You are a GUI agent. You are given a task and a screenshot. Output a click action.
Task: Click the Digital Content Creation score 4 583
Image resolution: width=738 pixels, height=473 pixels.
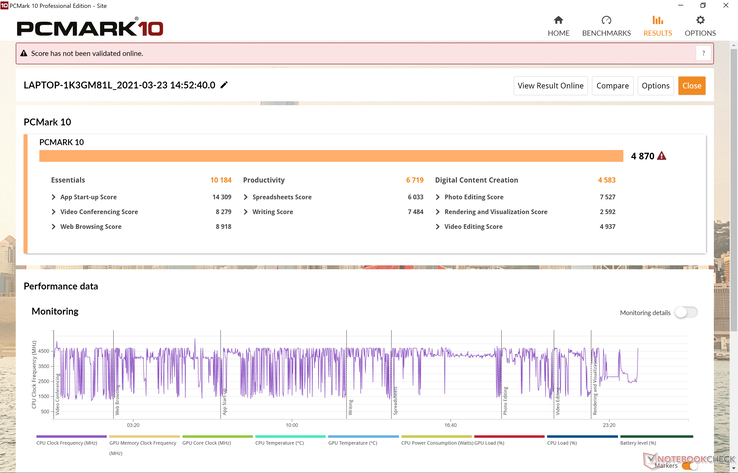coord(607,180)
